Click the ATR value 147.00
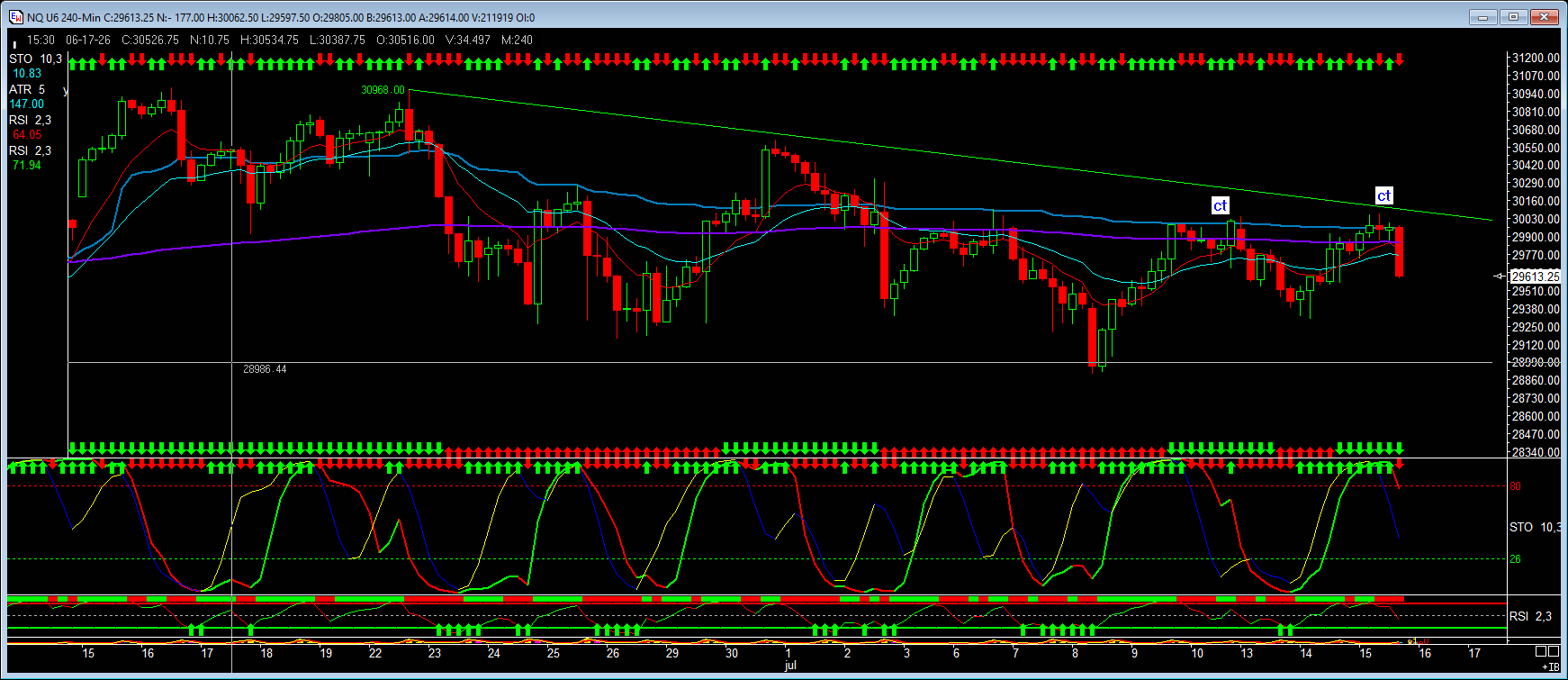Viewport: 1568px width, 680px height. tap(27, 104)
